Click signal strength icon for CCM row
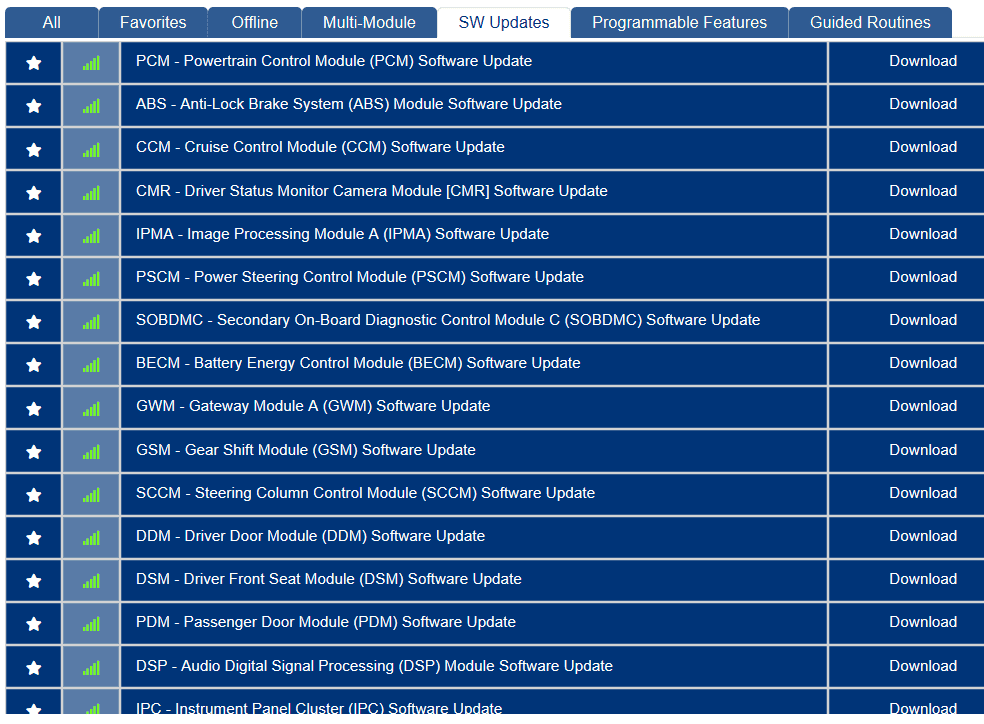Viewport: 984px width, 724px height. tap(91, 149)
